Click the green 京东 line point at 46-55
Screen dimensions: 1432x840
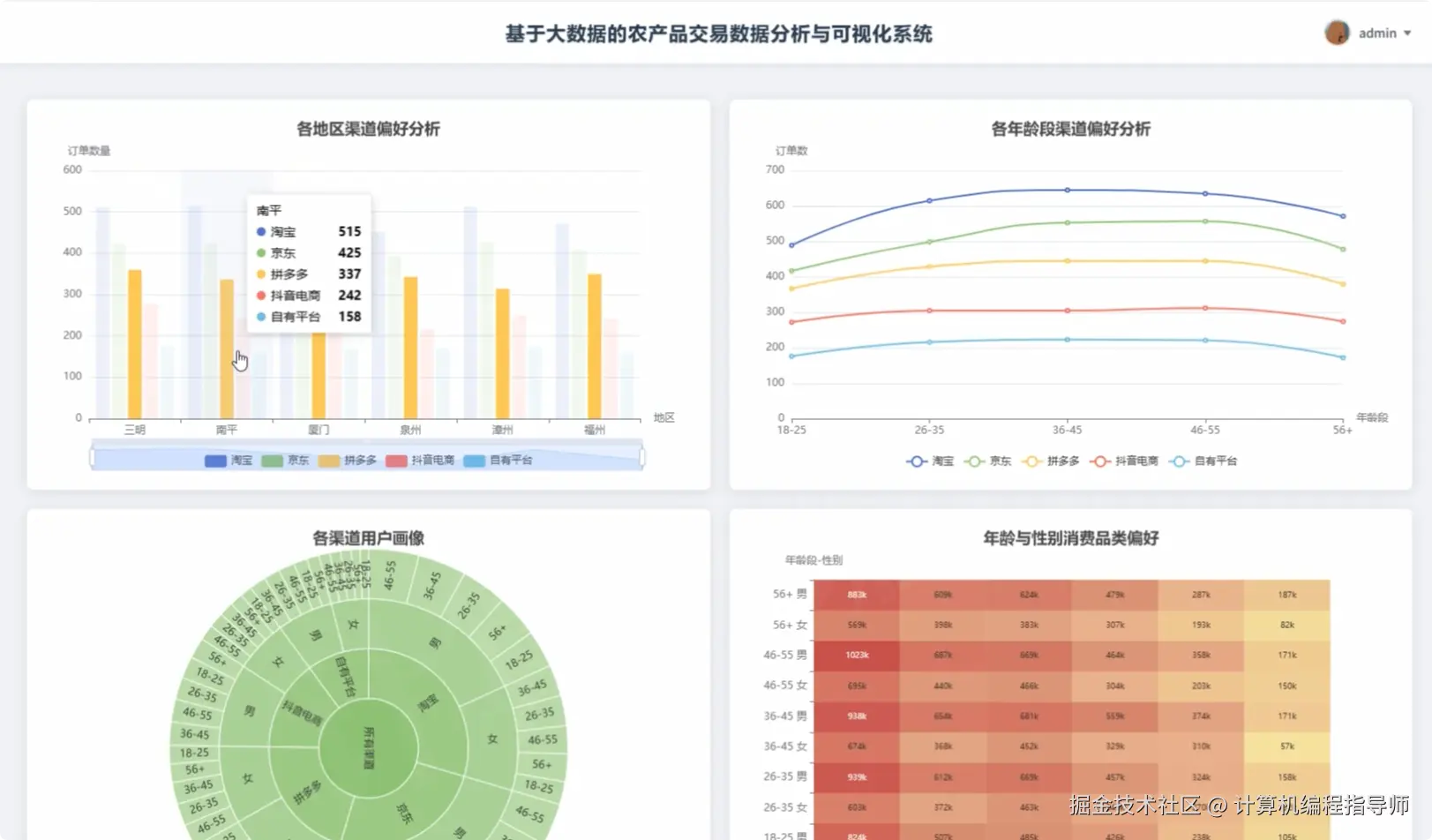1205,221
